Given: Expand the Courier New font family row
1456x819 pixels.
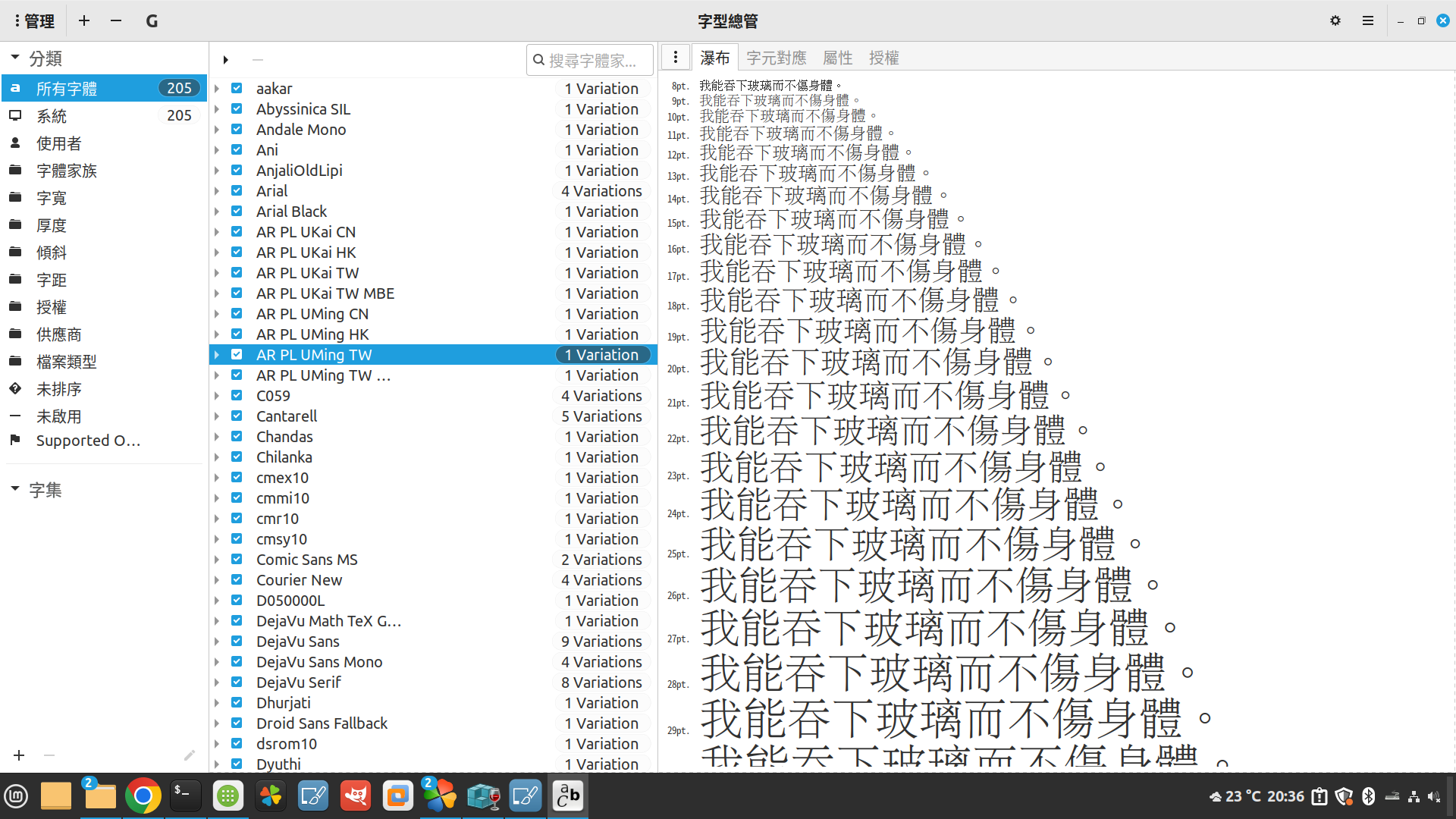Looking at the screenshot, I should point(217,580).
